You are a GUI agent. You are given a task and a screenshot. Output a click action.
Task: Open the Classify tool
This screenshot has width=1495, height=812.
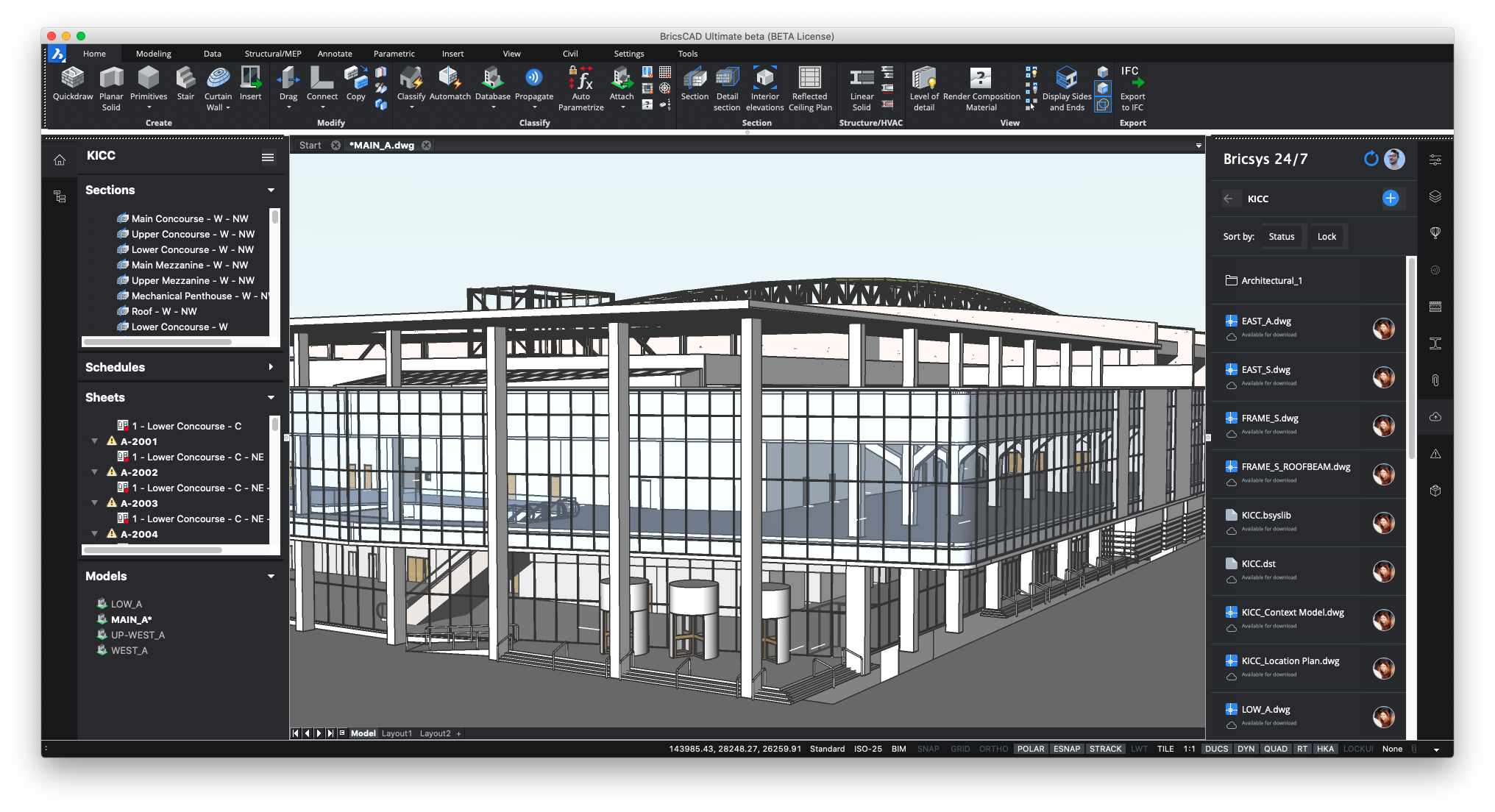coord(411,89)
